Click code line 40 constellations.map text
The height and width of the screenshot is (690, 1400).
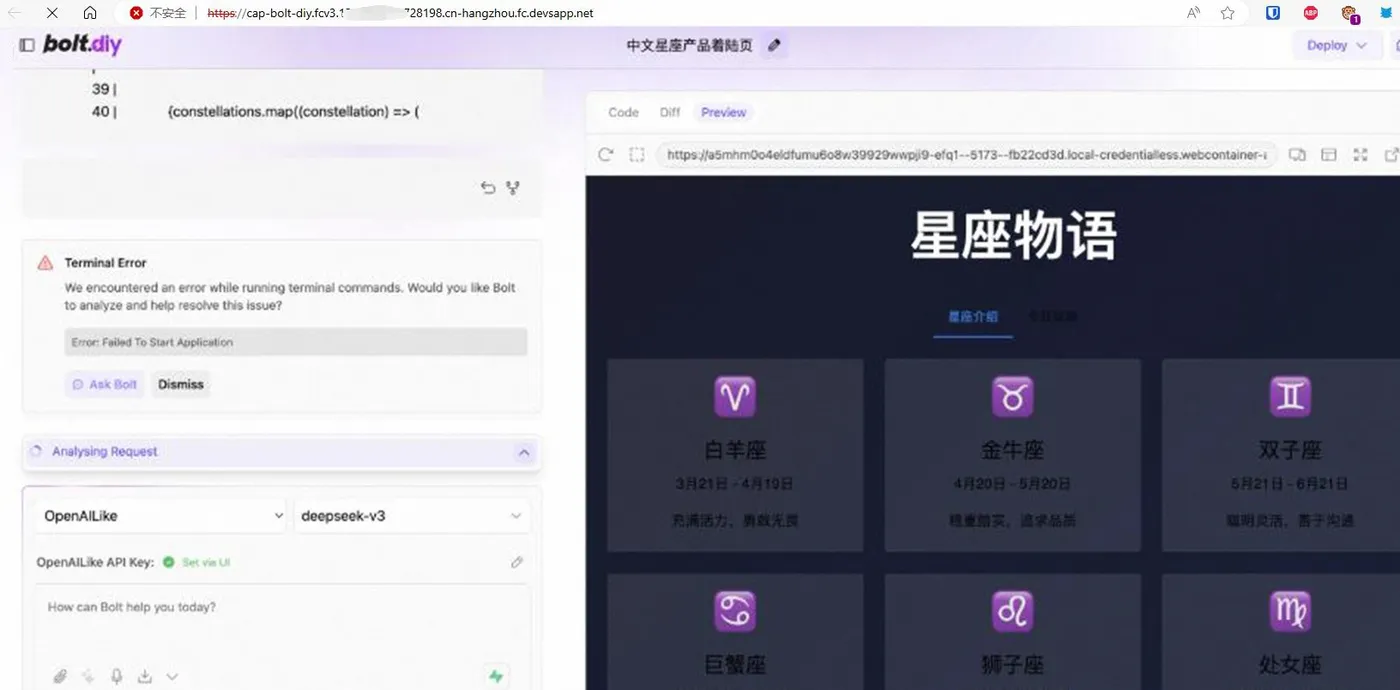[293, 112]
